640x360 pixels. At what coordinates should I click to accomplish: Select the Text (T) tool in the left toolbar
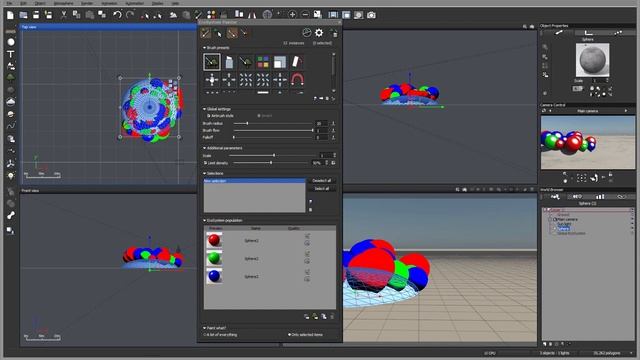click(x=11, y=54)
